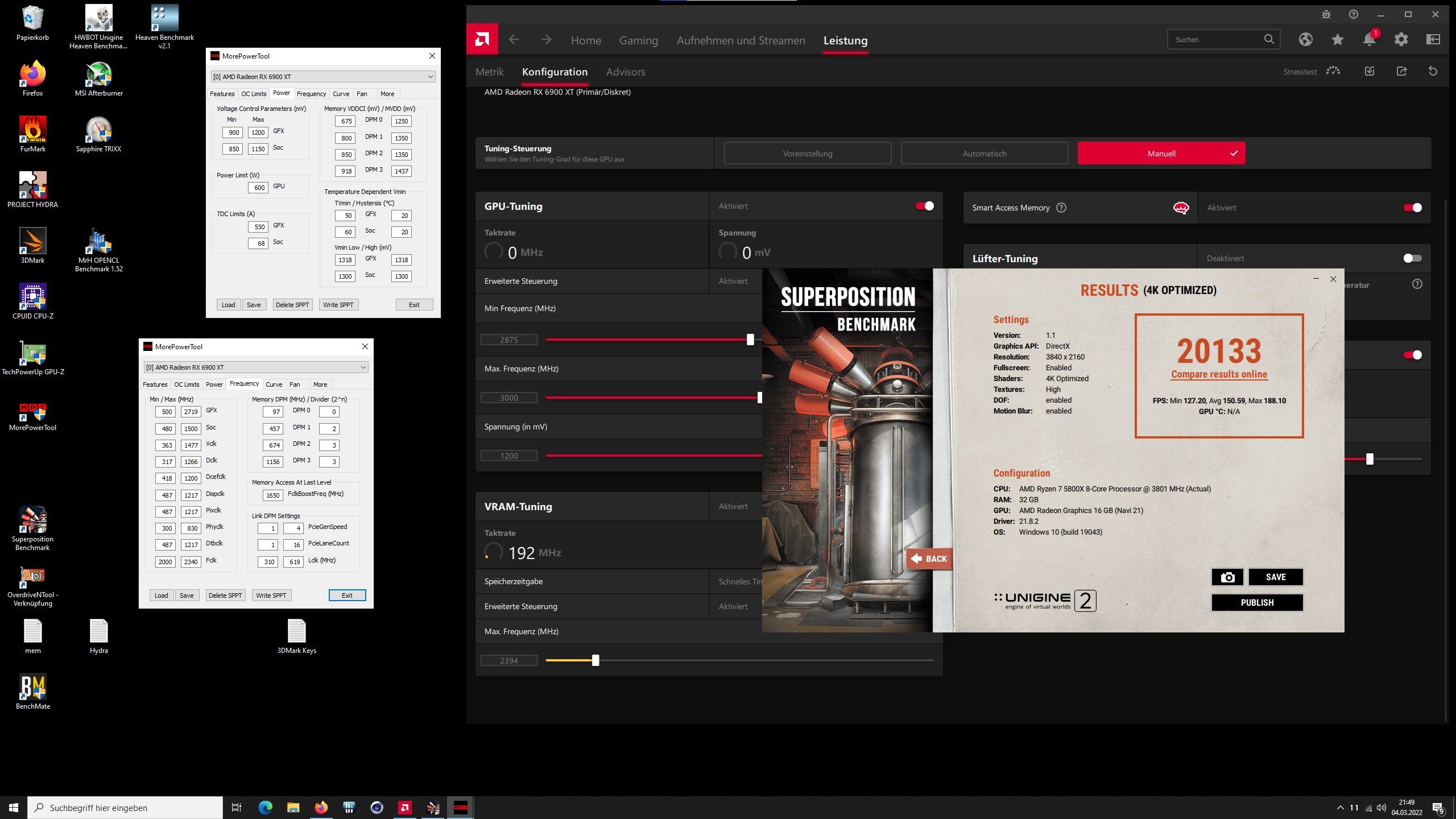Toggle the AMD sidebar panel icon
The height and width of the screenshot is (819, 1456).
coord(1433,39)
